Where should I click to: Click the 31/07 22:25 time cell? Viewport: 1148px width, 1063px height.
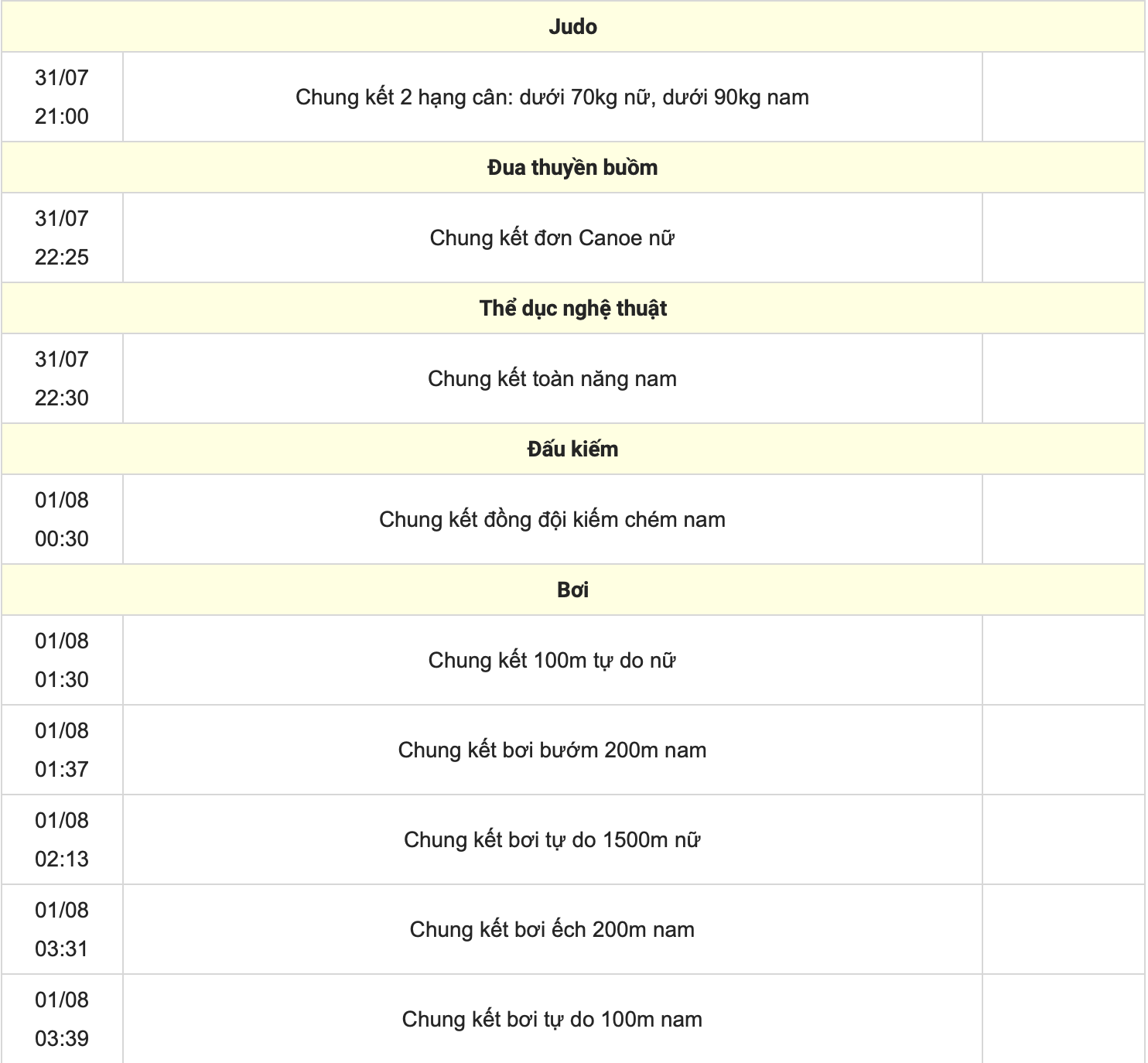tap(62, 238)
